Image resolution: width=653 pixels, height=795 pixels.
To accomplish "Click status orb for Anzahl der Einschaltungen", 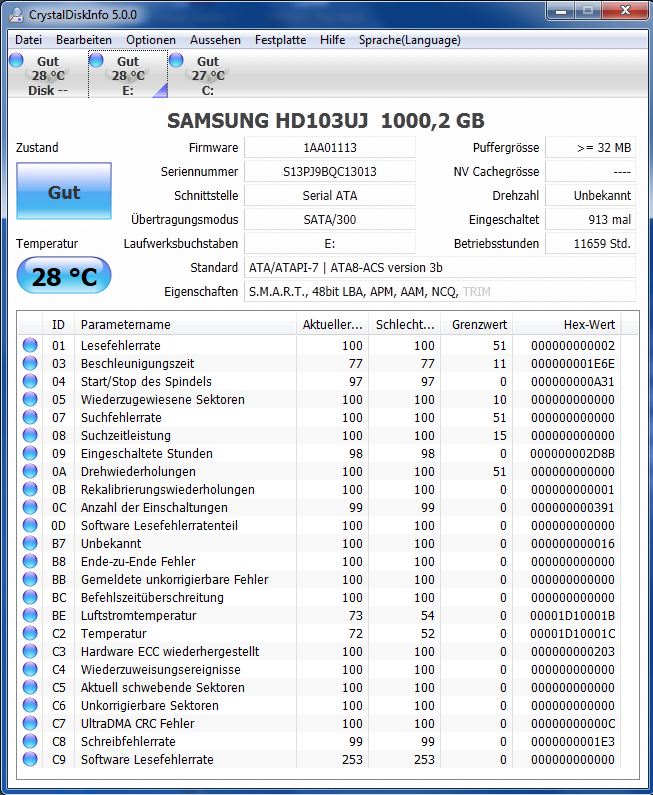I will pyautogui.click(x=30, y=507).
